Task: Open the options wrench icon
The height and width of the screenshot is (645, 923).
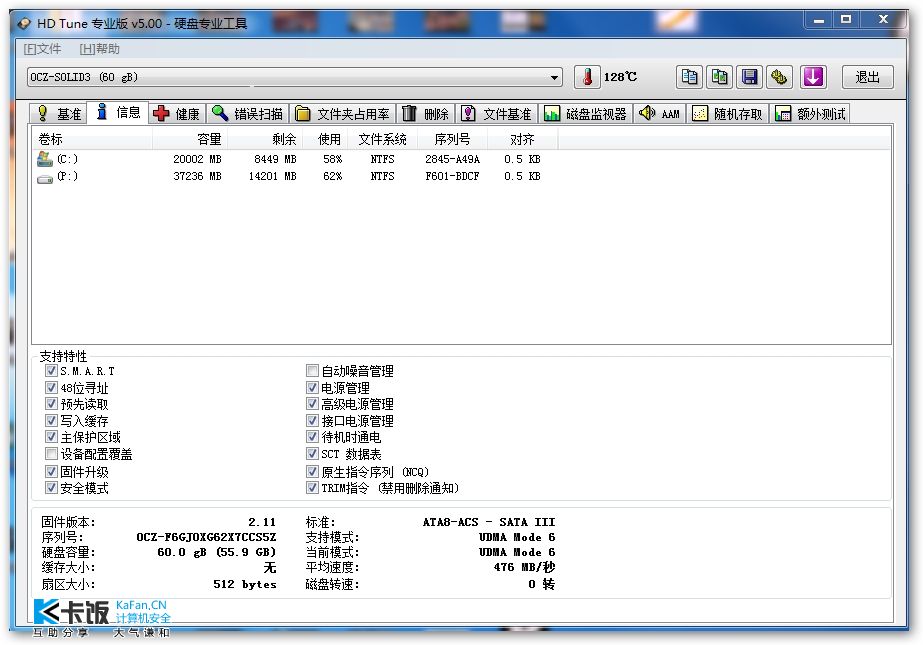Action: 779,77
